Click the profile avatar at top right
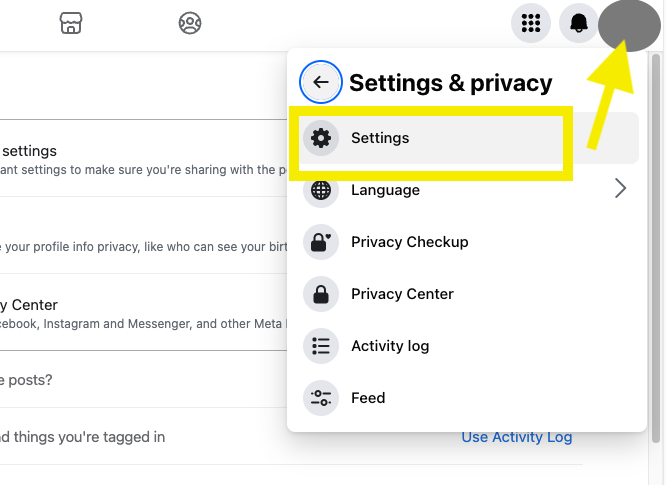The width and height of the screenshot is (666, 485). 627,23
